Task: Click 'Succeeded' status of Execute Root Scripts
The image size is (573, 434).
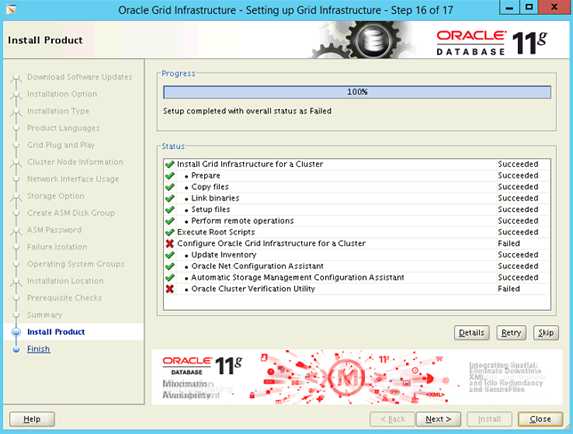Action: pyautogui.click(x=518, y=232)
